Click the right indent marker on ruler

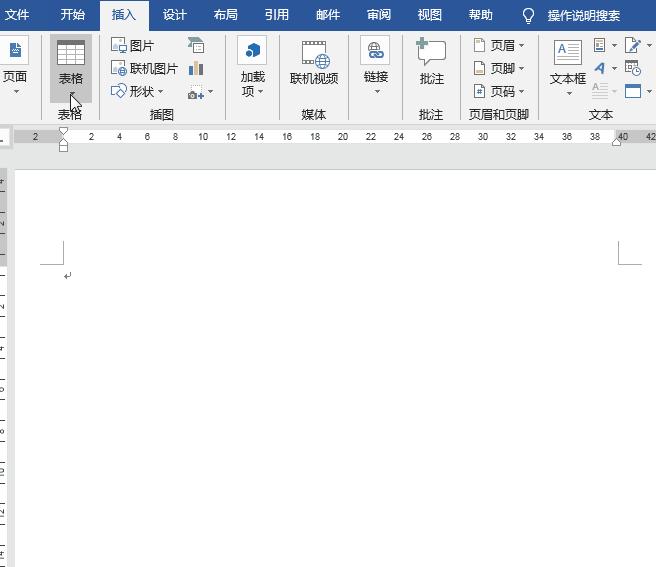pos(616,142)
